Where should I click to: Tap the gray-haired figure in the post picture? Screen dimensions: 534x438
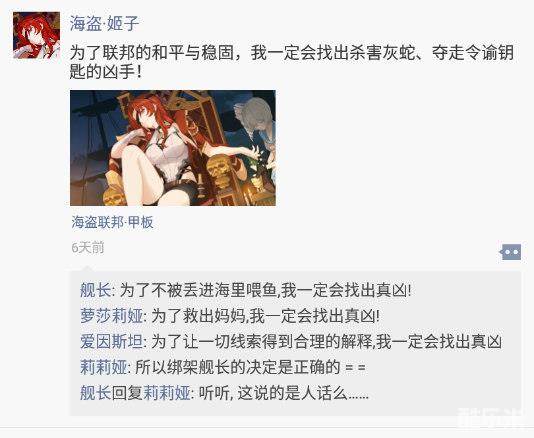click(255, 126)
